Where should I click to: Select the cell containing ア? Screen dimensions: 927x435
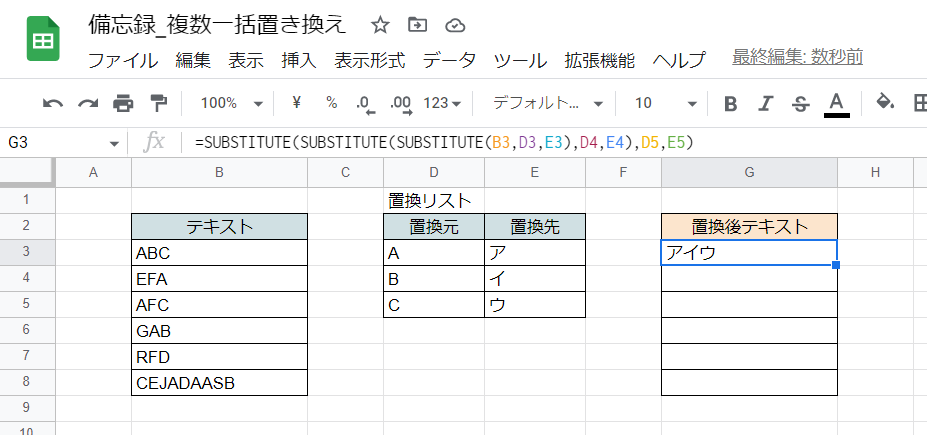(535, 253)
